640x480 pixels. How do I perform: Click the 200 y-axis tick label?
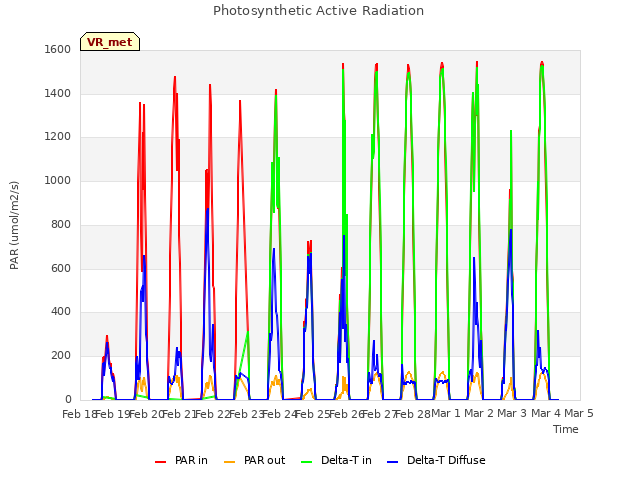[61, 356]
